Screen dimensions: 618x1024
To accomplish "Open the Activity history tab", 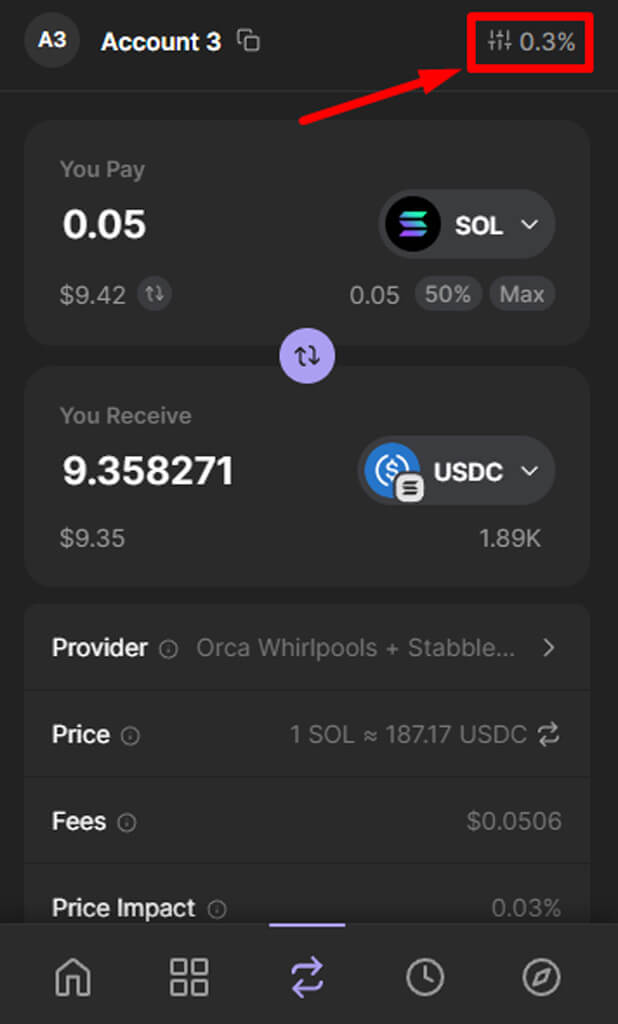I will (425, 976).
